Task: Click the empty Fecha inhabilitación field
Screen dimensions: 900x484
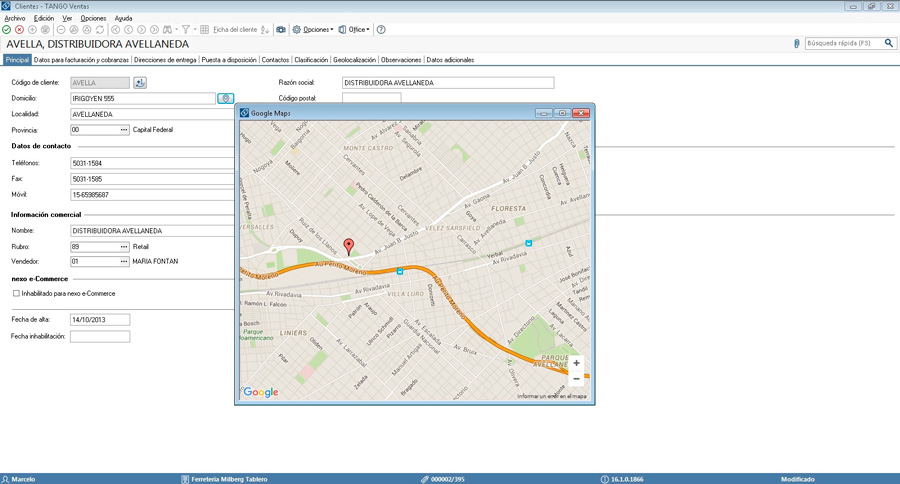Action: 100,336
